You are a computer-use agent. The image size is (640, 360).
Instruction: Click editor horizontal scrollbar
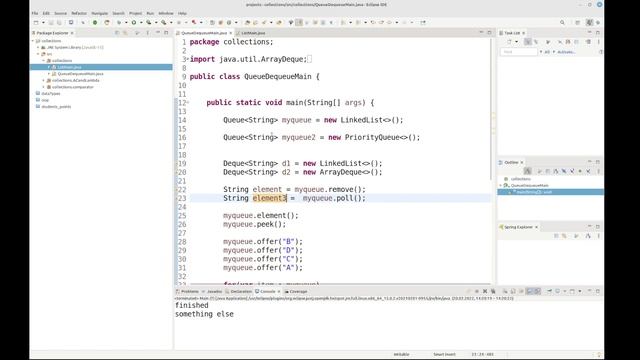point(340,284)
